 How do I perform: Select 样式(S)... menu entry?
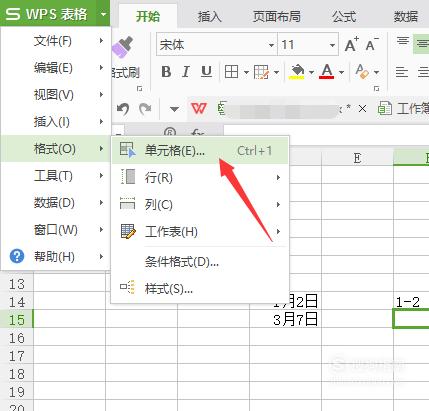point(200,288)
